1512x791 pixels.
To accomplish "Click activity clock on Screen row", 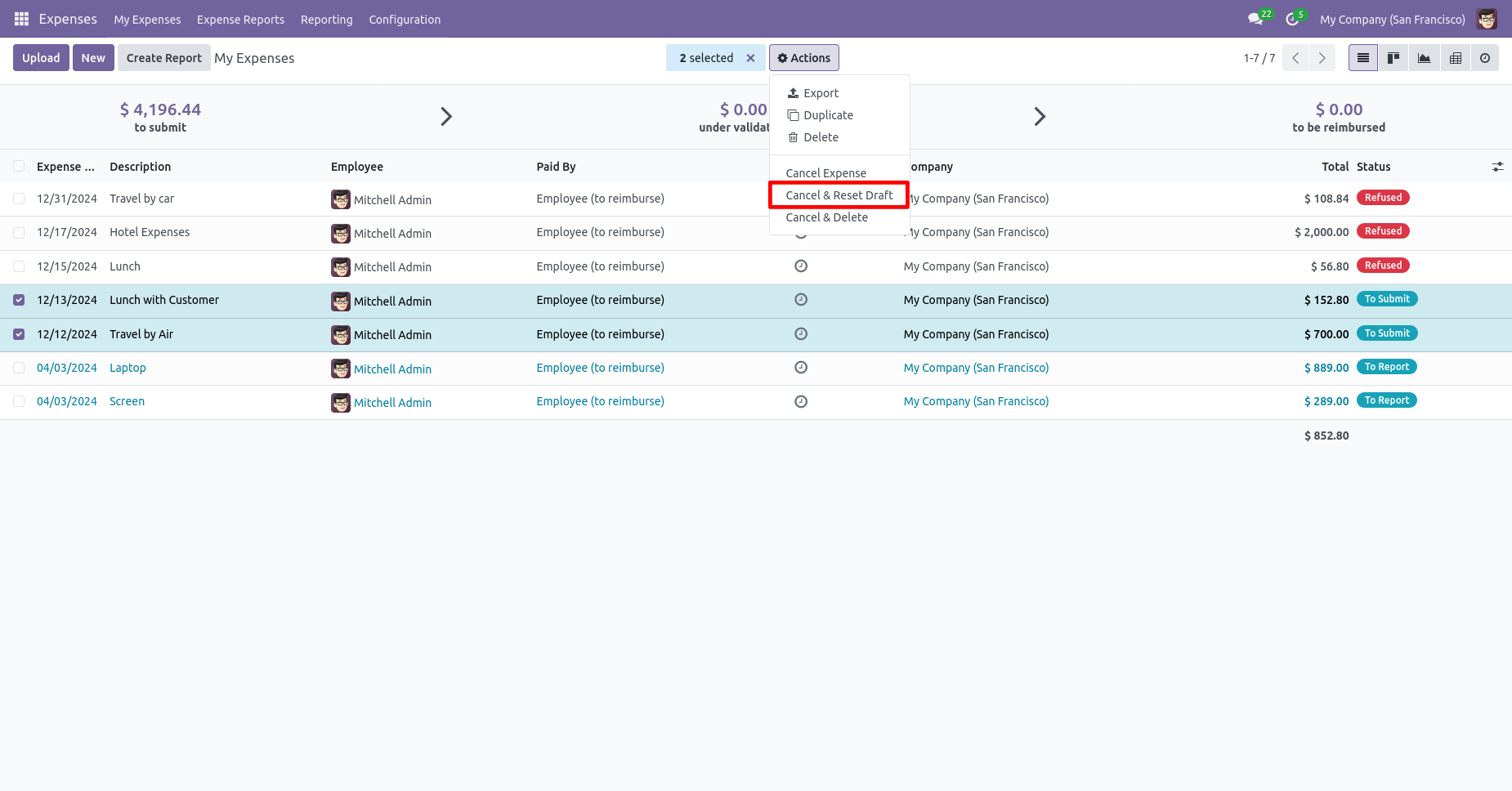I will [x=801, y=401].
